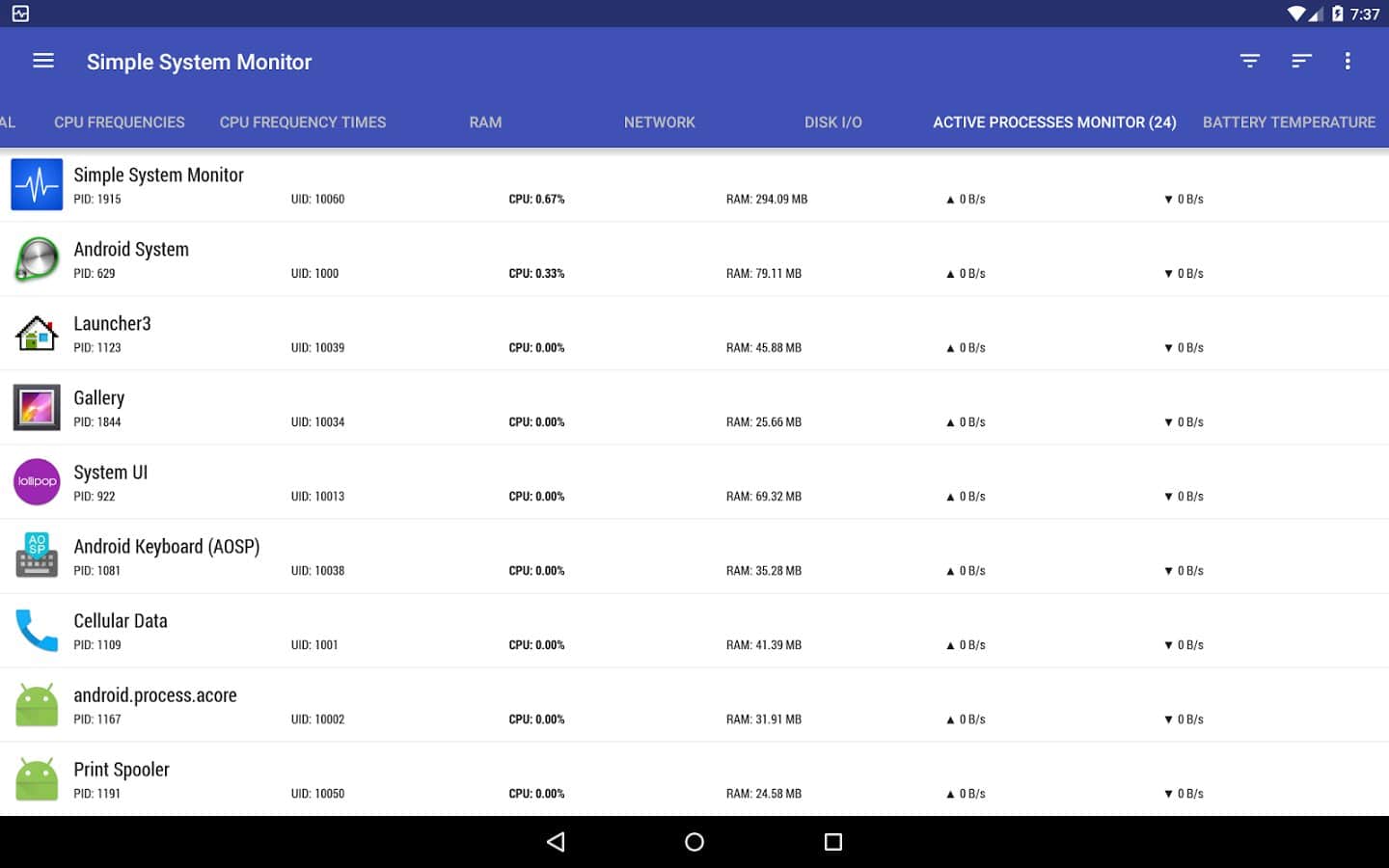Screen dimensions: 1389x868
Task: Open the Battery Temperature tab
Action: point(1289,122)
